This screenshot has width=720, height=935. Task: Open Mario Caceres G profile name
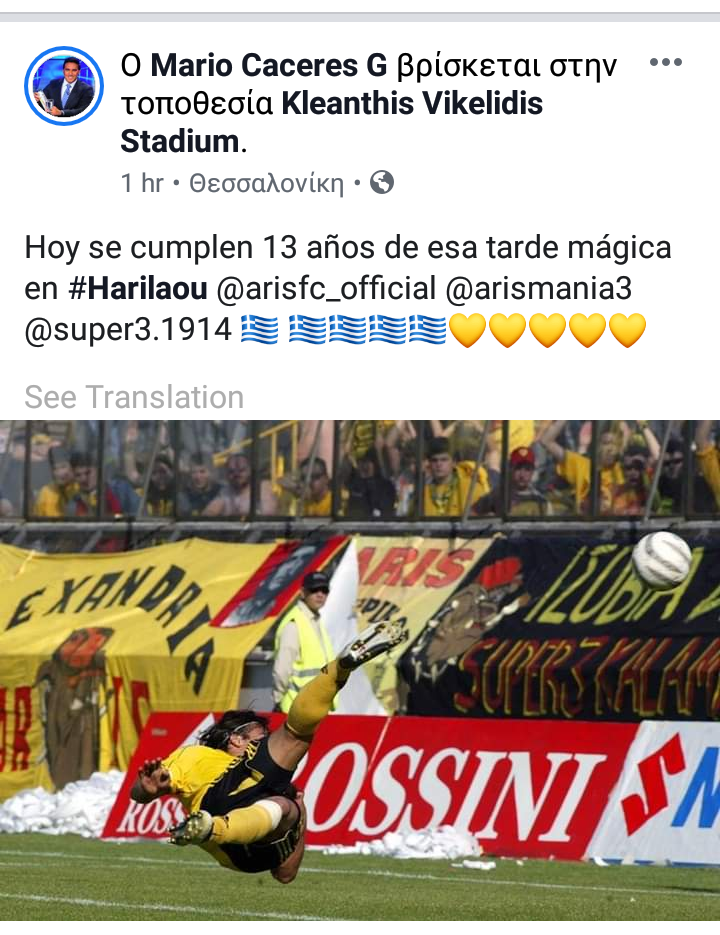269,65
